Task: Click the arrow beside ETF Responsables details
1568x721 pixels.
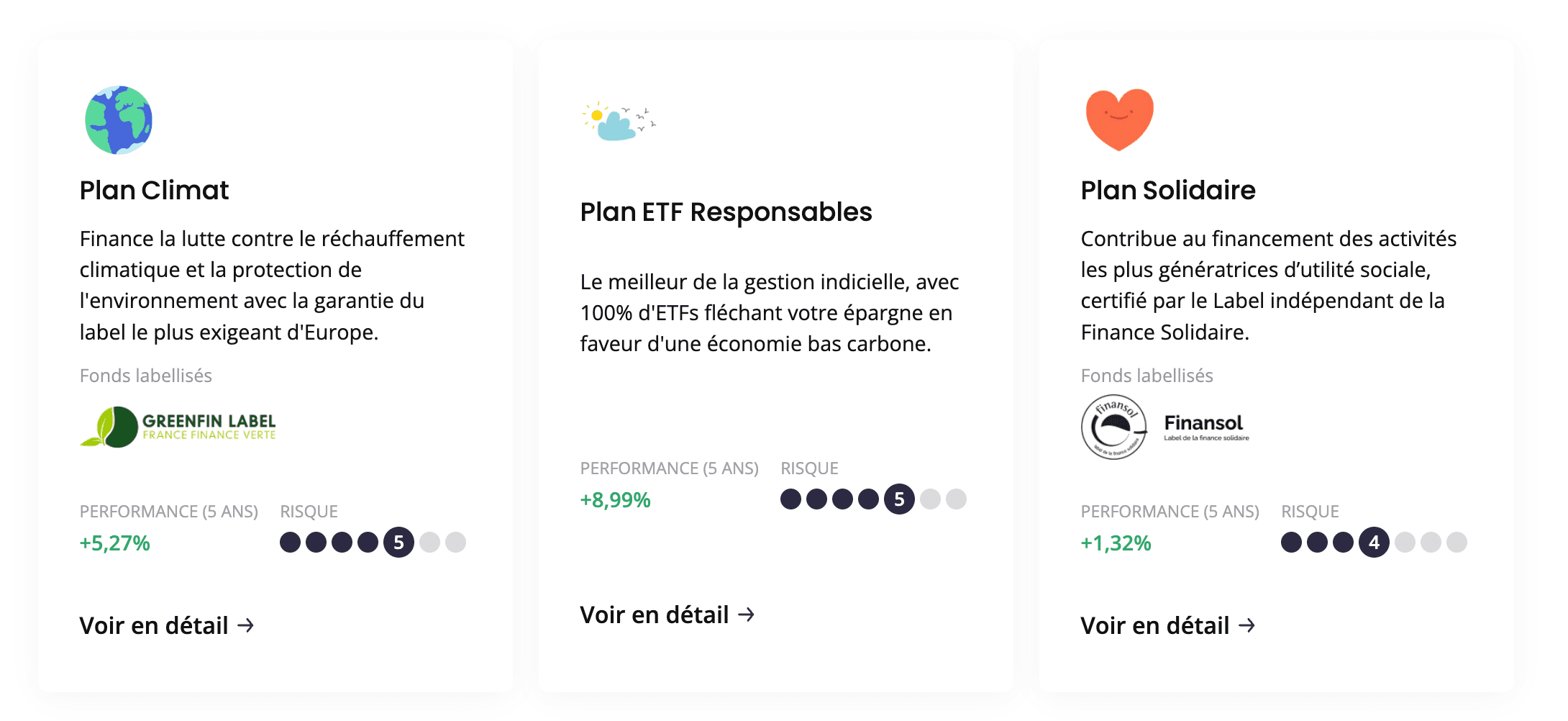Action: (x=747, y=615)
